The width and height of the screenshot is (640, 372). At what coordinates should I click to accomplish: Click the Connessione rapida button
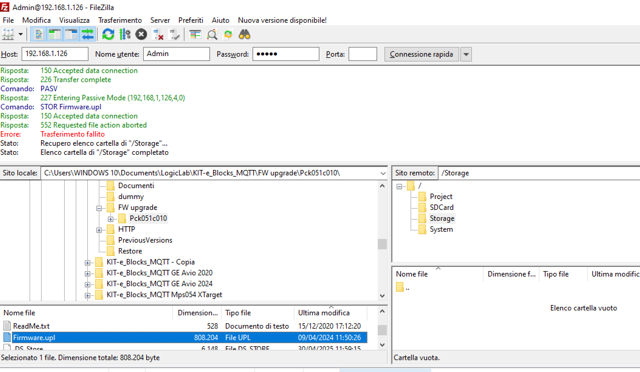click(x=421, y=54)
